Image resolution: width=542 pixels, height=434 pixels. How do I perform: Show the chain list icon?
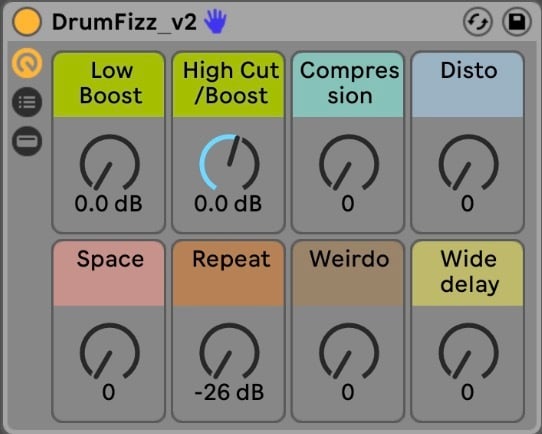[27, 102]
